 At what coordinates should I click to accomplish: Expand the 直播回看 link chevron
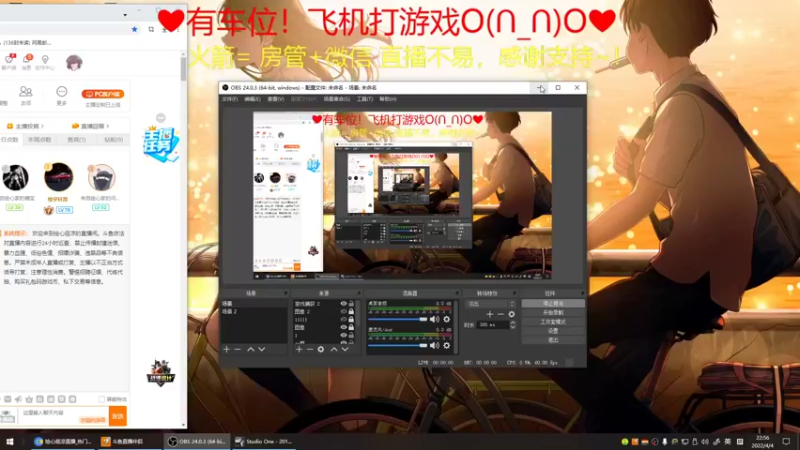[x=108, y=126]
